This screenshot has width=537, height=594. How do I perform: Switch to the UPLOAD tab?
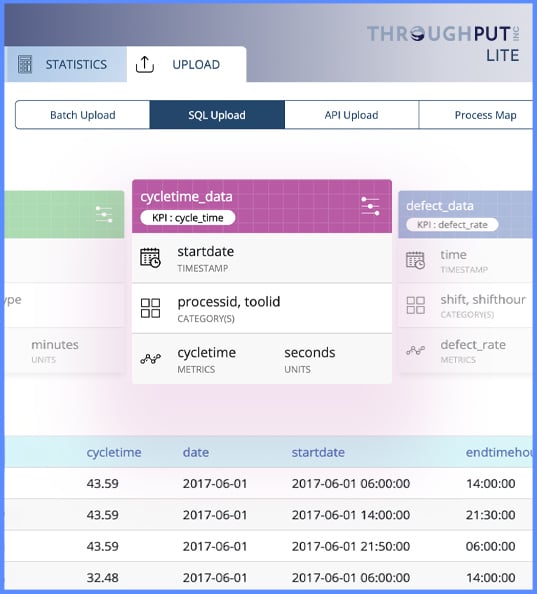(x=186, y=64)
